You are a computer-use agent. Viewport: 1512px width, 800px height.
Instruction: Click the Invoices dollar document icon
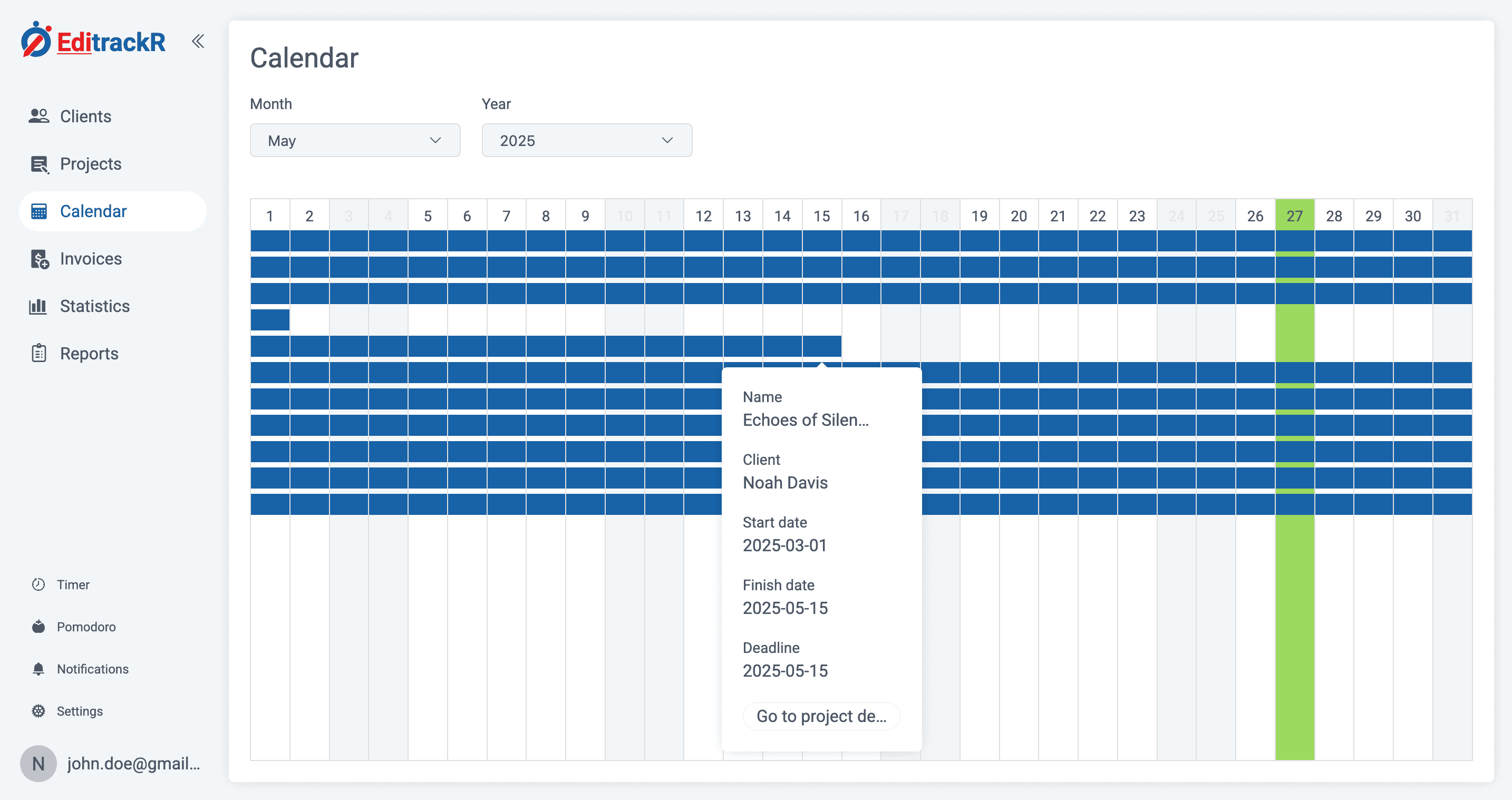tap(38, 259)
